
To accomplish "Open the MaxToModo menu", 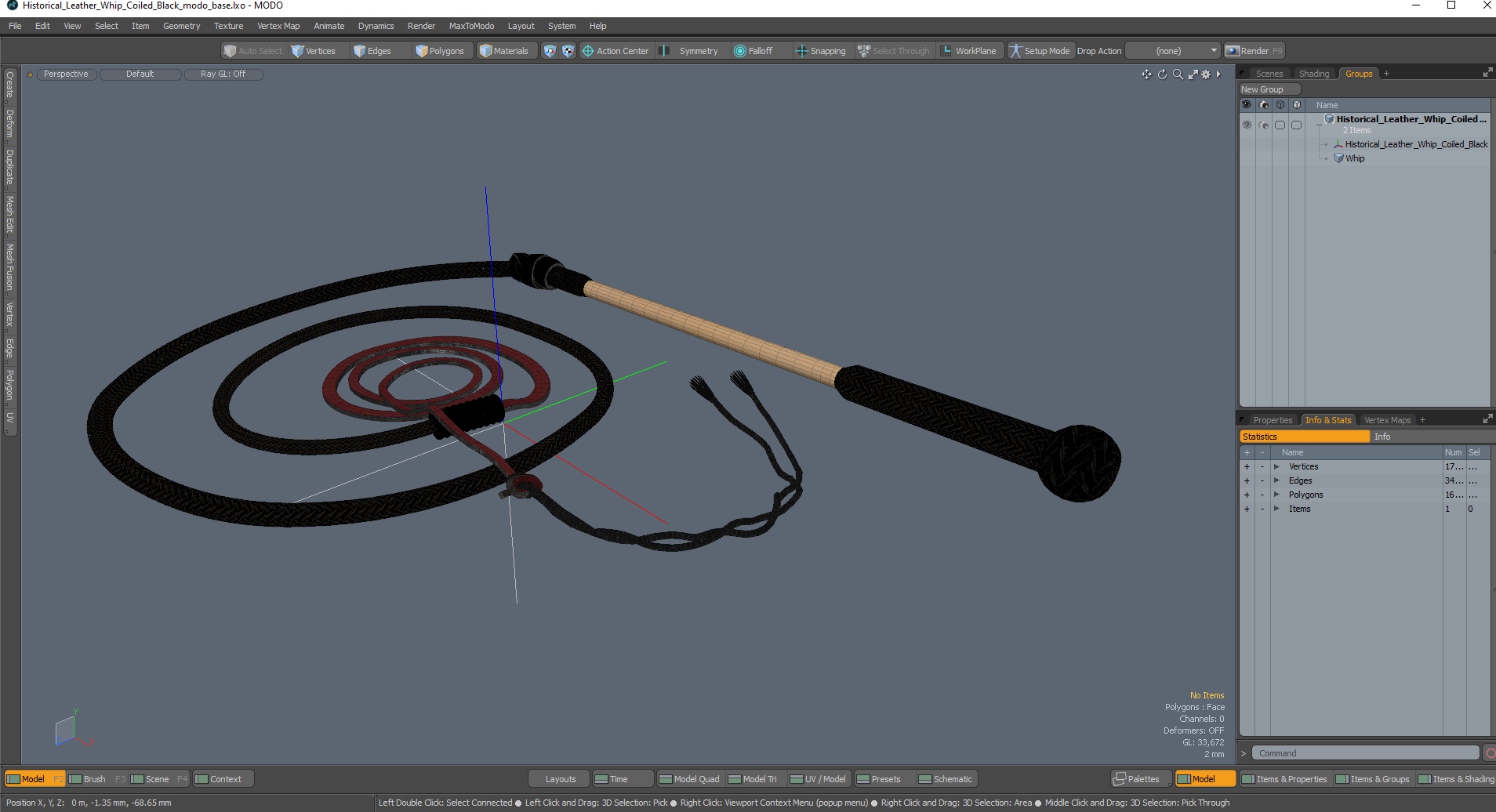I will click(x=471, y=26).
